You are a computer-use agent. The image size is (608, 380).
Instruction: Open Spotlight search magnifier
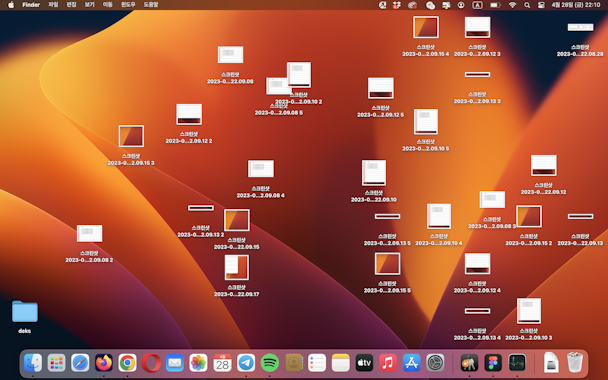point(527,5)
